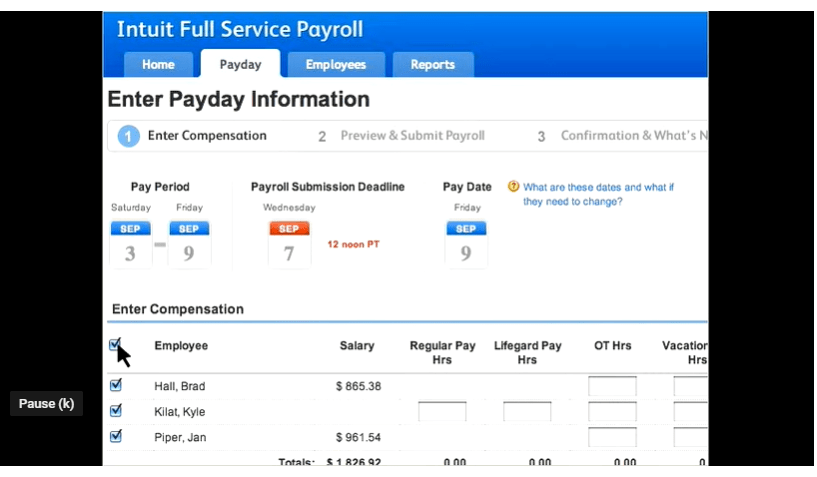Click the step 1 Enter Compensation circle
Image resolution: width=817 pixels, height=477 pixels.
tap(128, 136)
